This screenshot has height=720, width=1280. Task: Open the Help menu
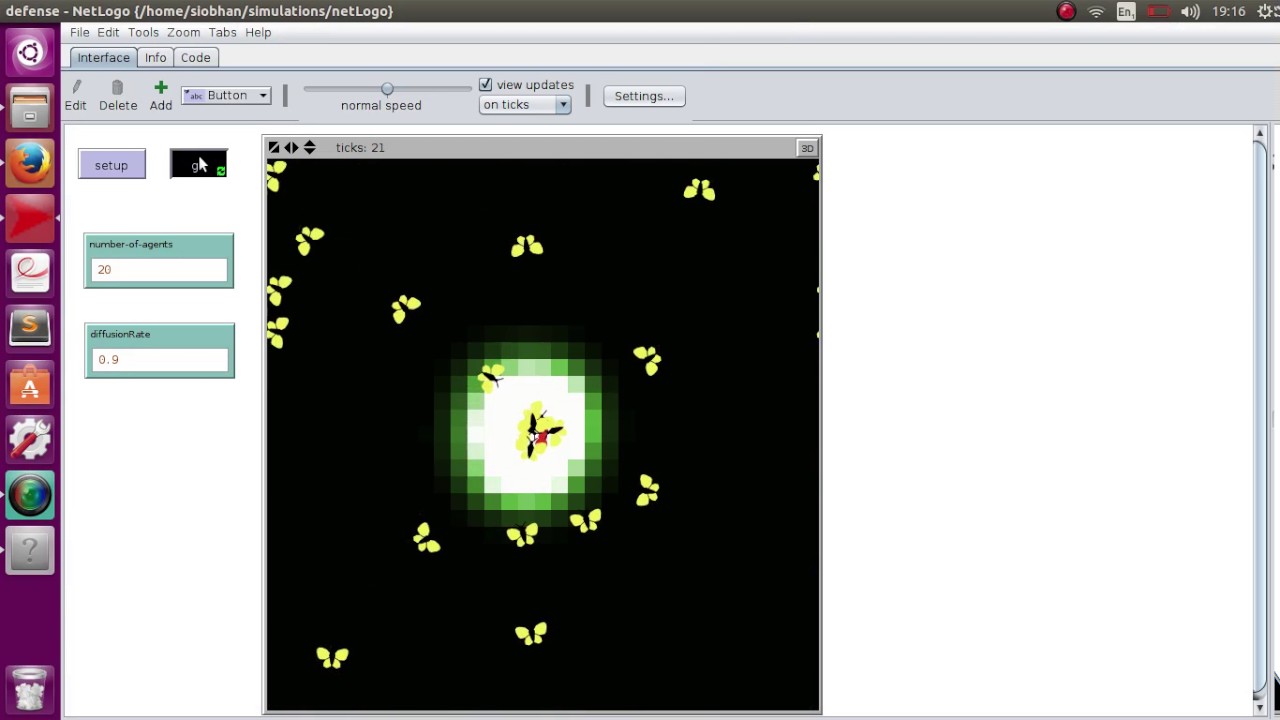click(x=258, y=32)
